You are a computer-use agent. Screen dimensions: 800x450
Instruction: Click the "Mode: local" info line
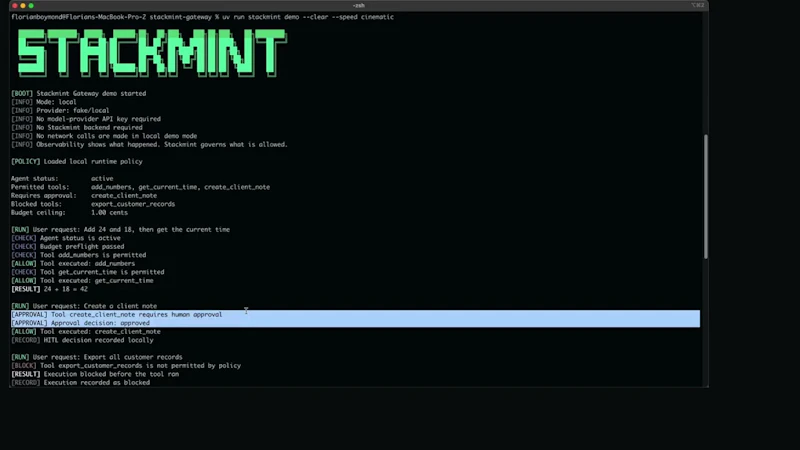(44, 102)
